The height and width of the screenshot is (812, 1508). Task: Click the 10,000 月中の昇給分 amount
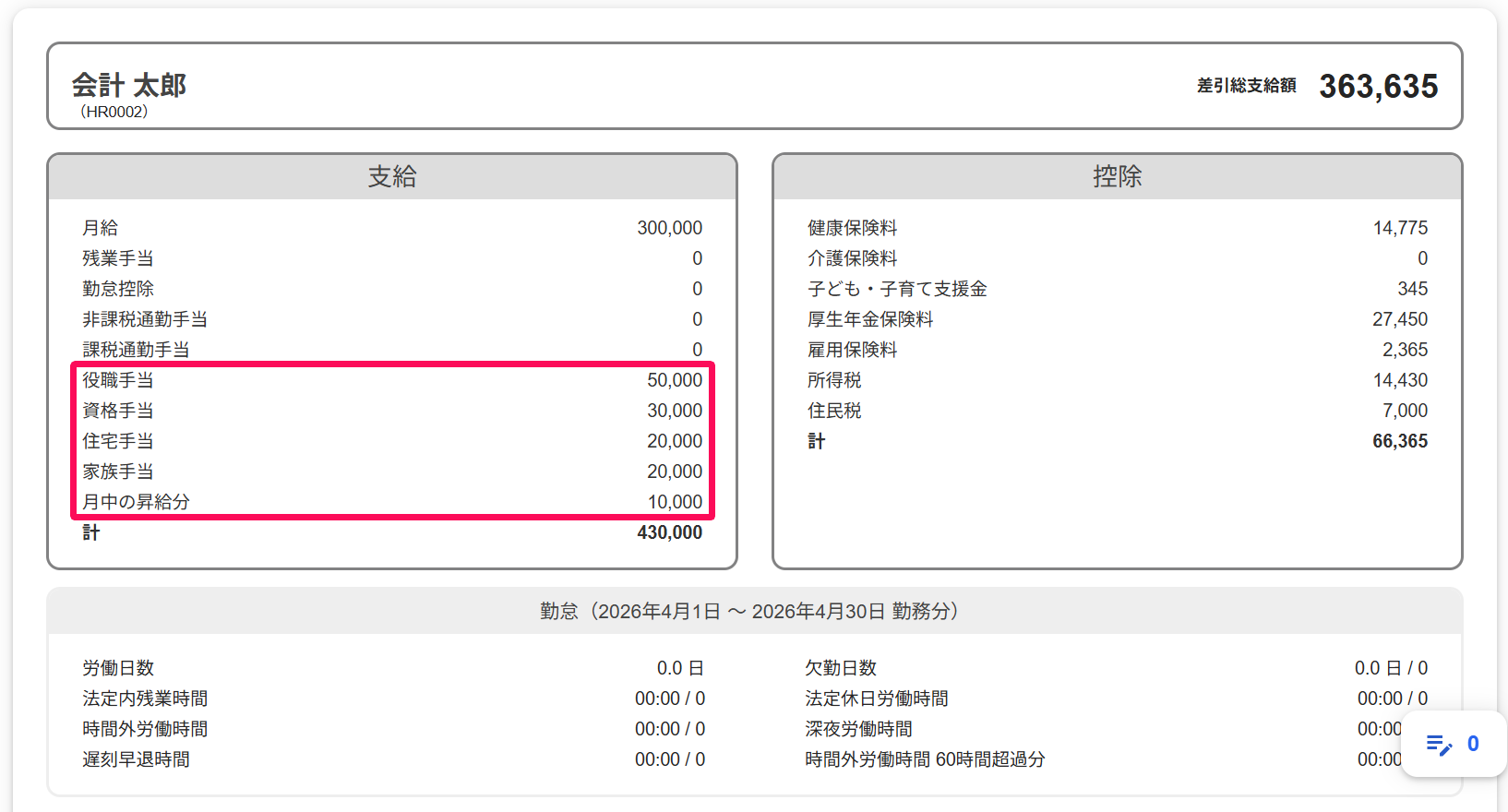tap(675, 502)
